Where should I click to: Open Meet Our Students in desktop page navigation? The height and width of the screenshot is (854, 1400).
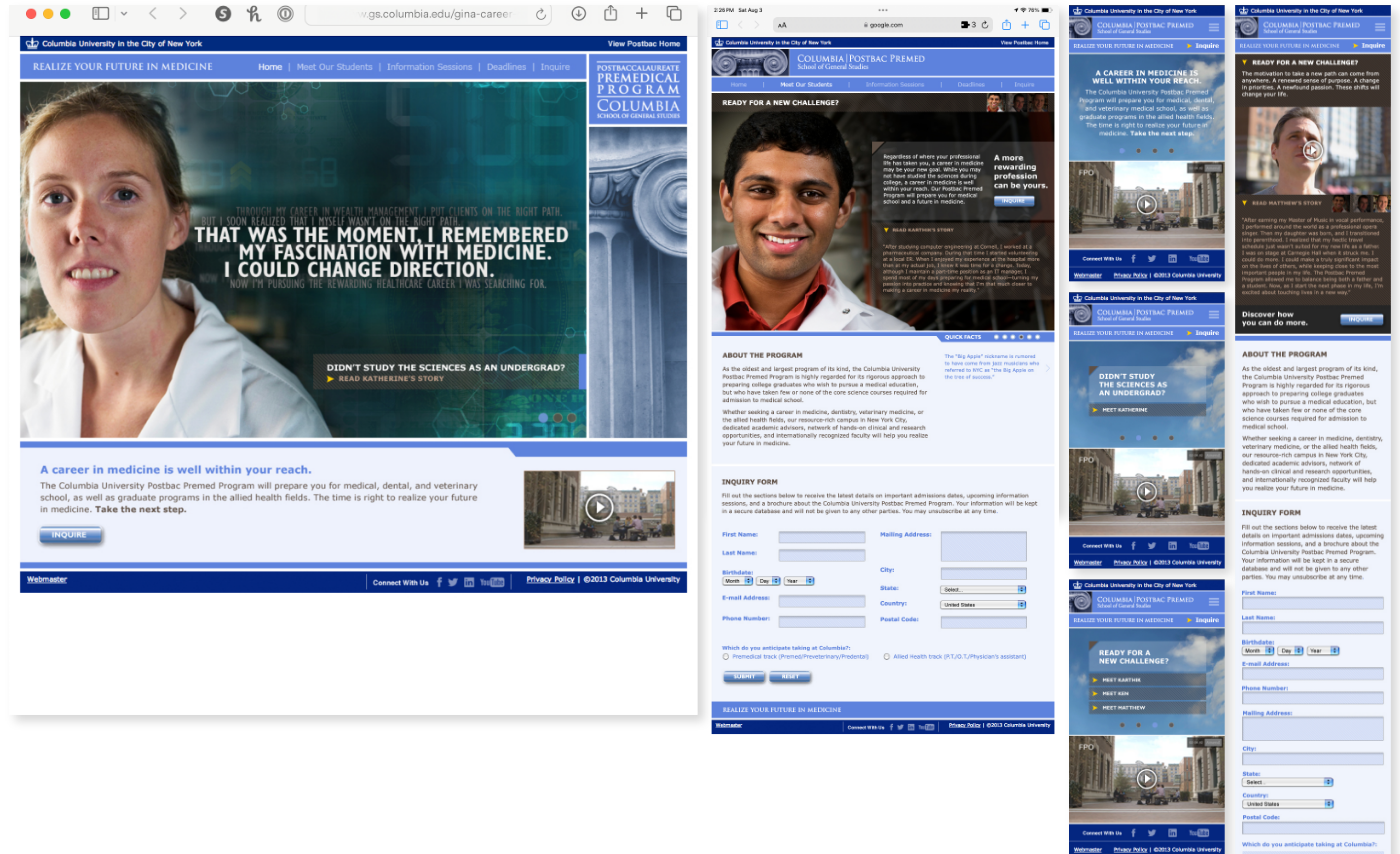333,67
